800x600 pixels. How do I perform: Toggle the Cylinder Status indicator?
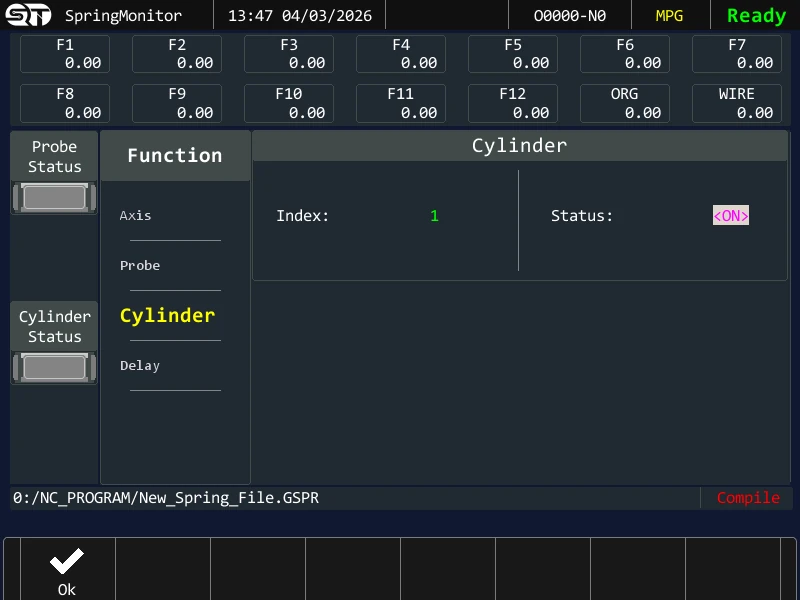pyautogui.click(x=55, y=368)
